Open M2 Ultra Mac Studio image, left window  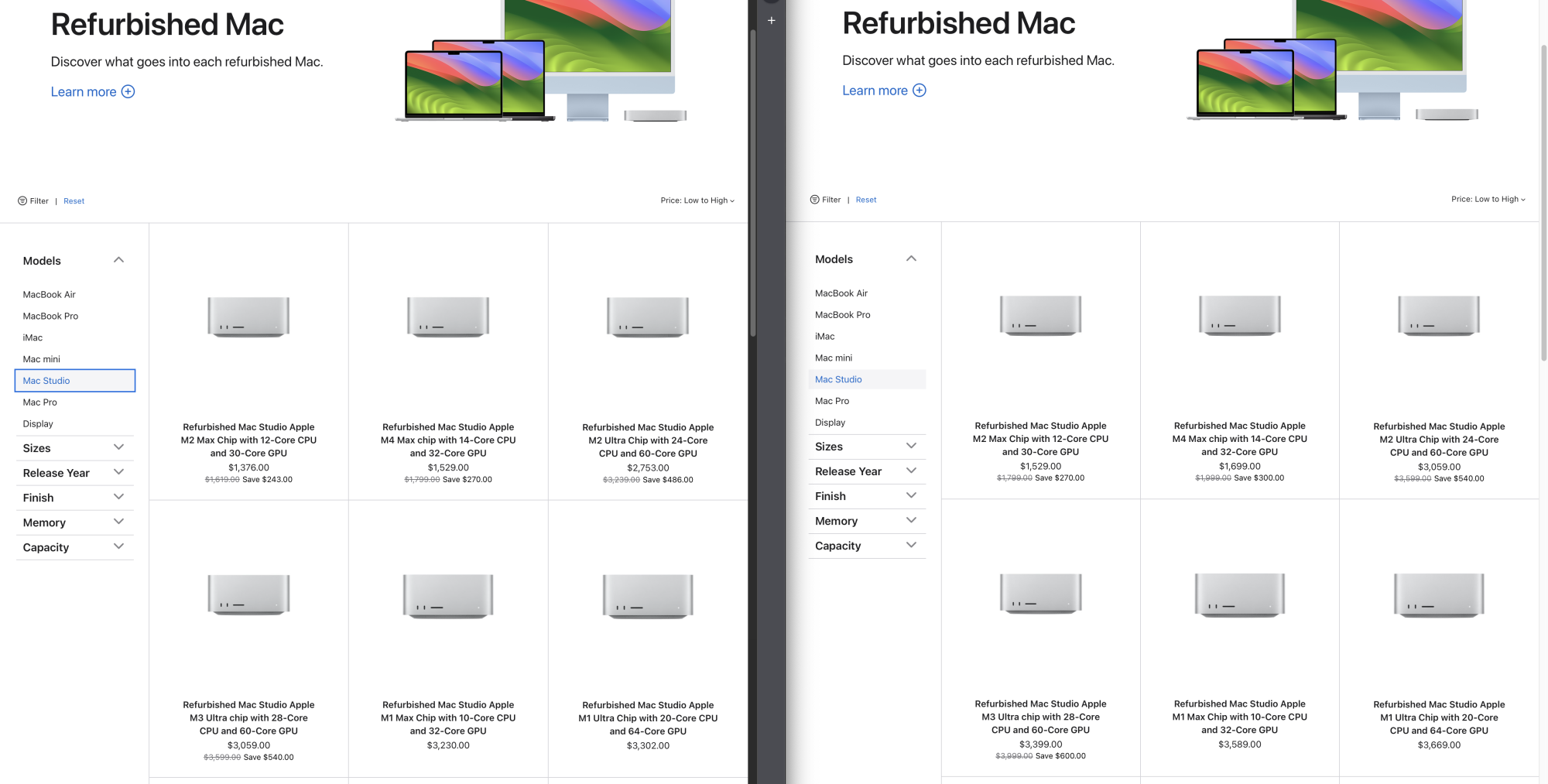648,317
